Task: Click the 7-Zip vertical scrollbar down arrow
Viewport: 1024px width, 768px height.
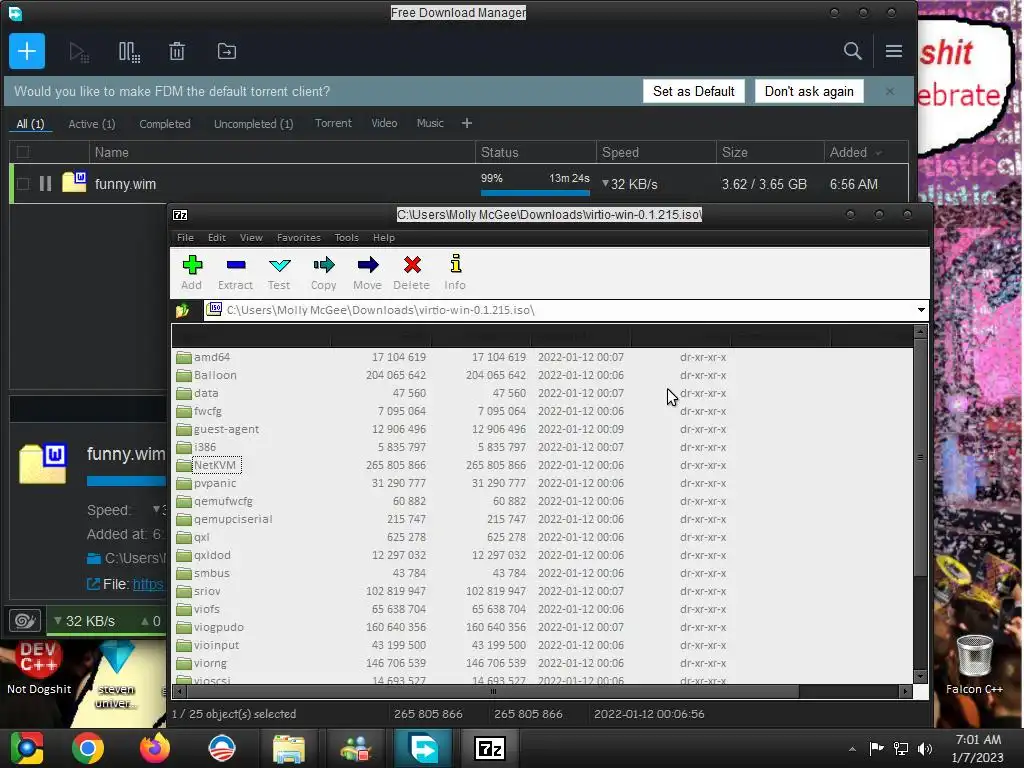Action: pyautogui.click(x=920, y=676)
